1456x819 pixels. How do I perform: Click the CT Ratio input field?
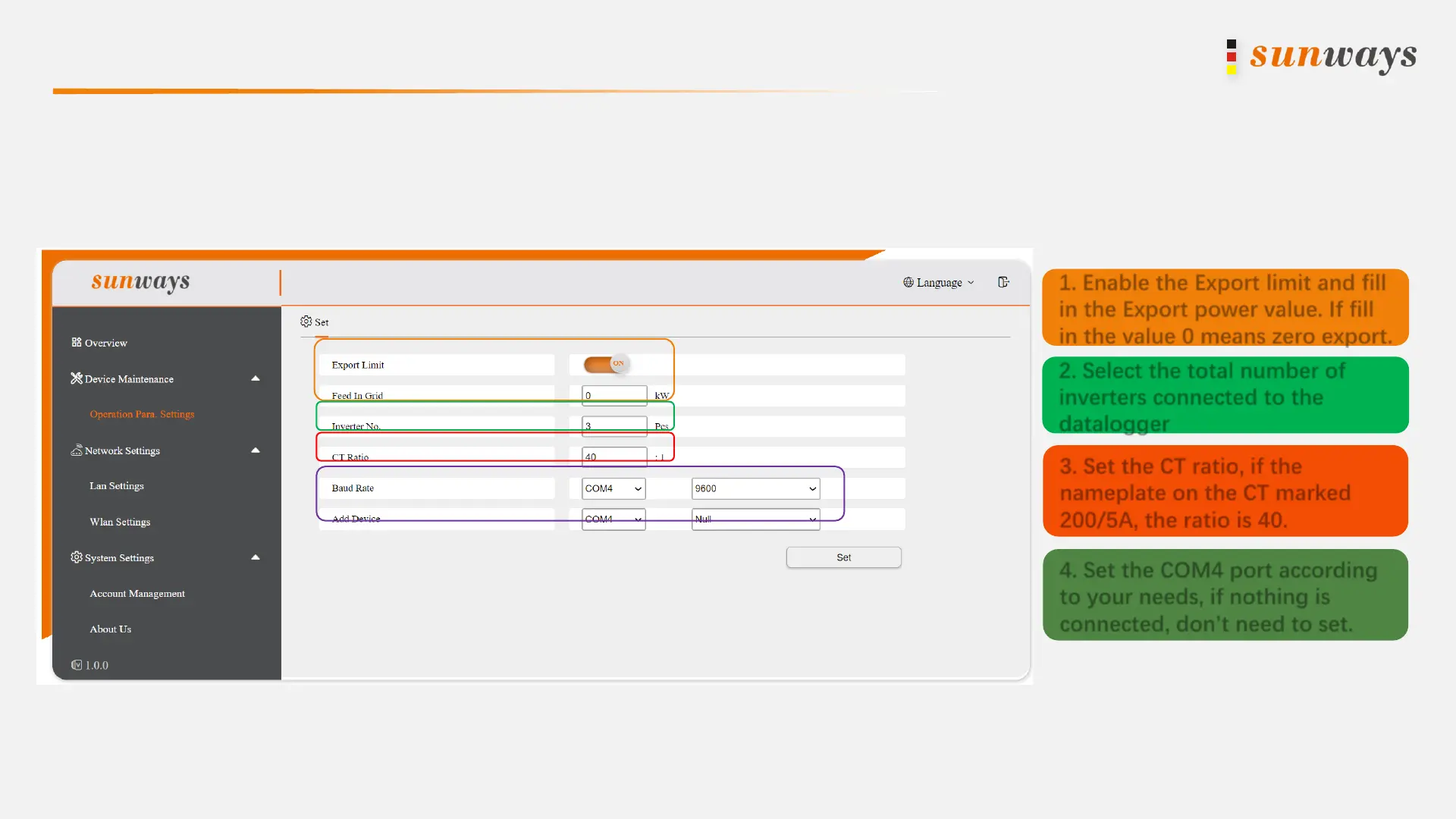613,457
